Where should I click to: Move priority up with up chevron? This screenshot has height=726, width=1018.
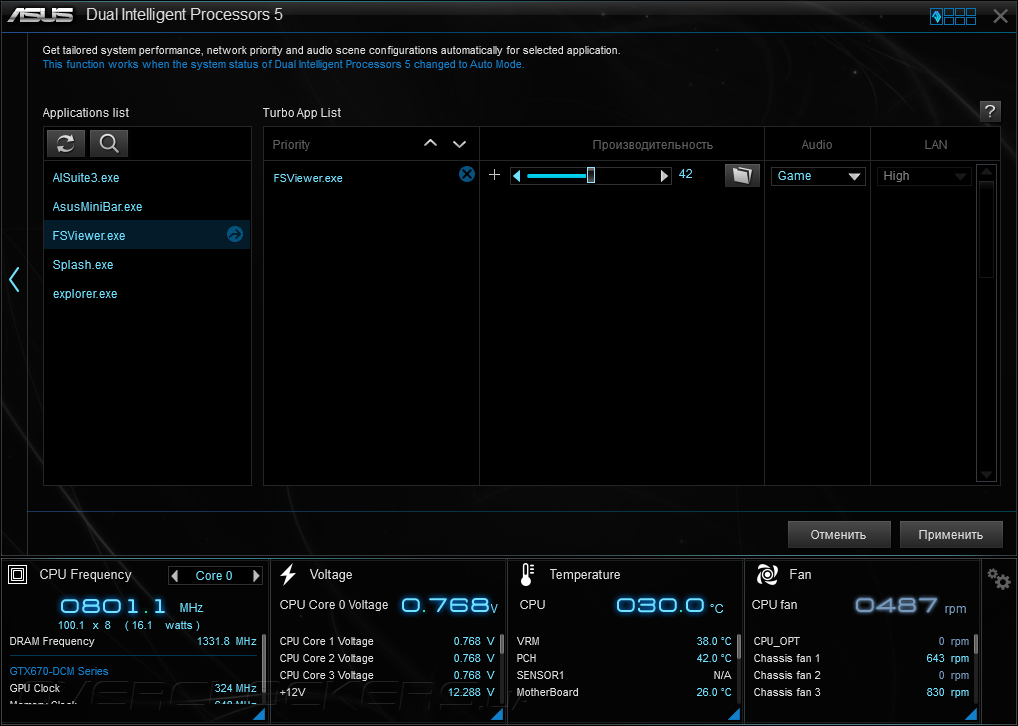[430, 144]
